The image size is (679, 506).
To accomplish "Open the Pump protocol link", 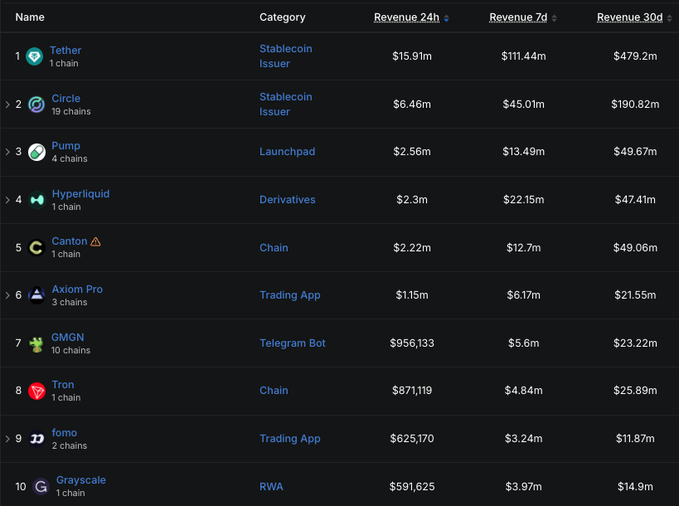I will 66,146.
